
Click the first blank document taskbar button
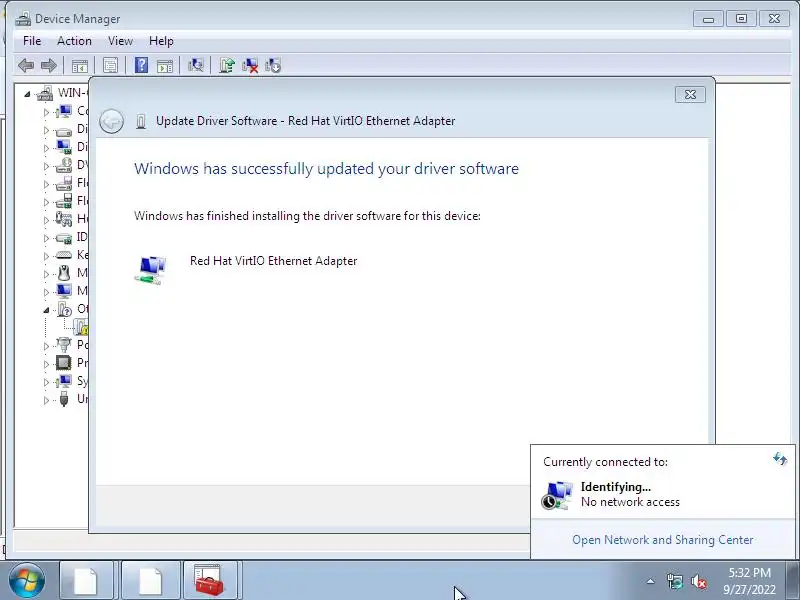pyautogui.click(x=86, y=580)
